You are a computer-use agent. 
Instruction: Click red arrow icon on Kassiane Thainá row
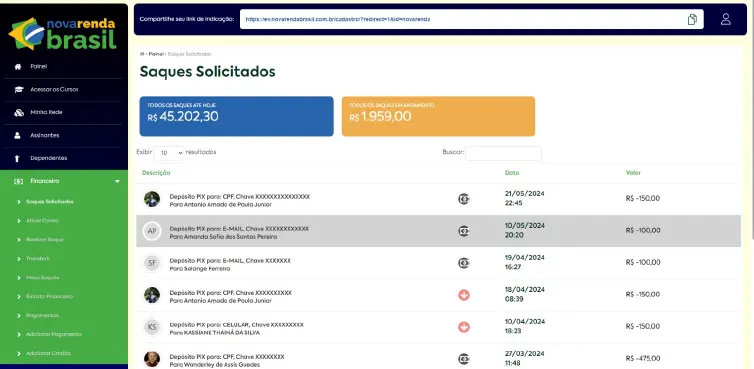pyautogui.click(x=464, y=327)
